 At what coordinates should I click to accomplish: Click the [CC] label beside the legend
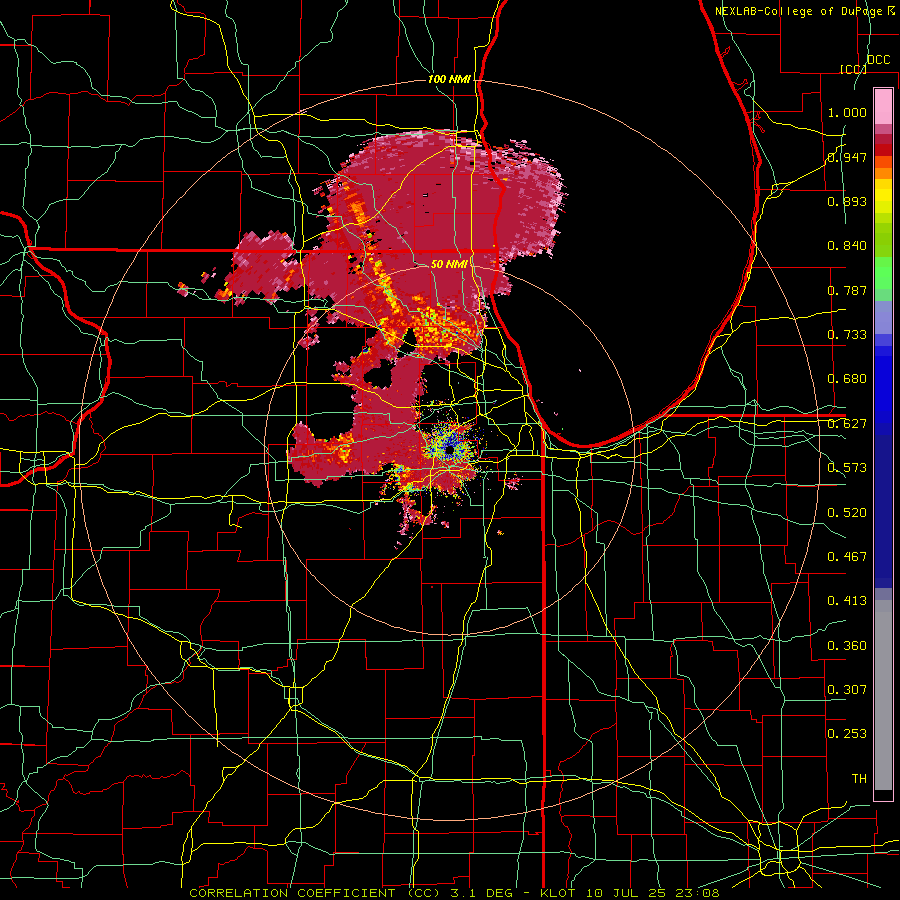(853, 69)
